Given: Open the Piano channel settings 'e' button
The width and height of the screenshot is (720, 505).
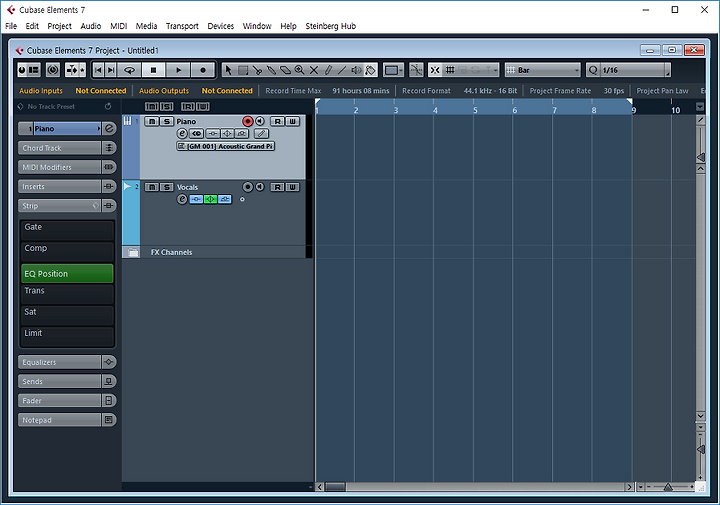Looking at the screenshot, I should (182, 134).
